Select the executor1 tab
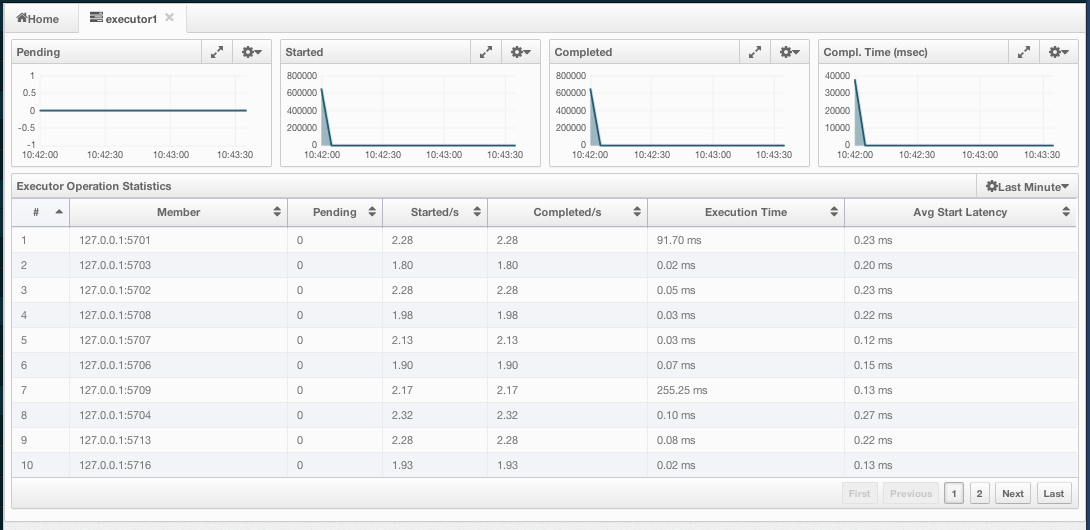 click(123, 19)
